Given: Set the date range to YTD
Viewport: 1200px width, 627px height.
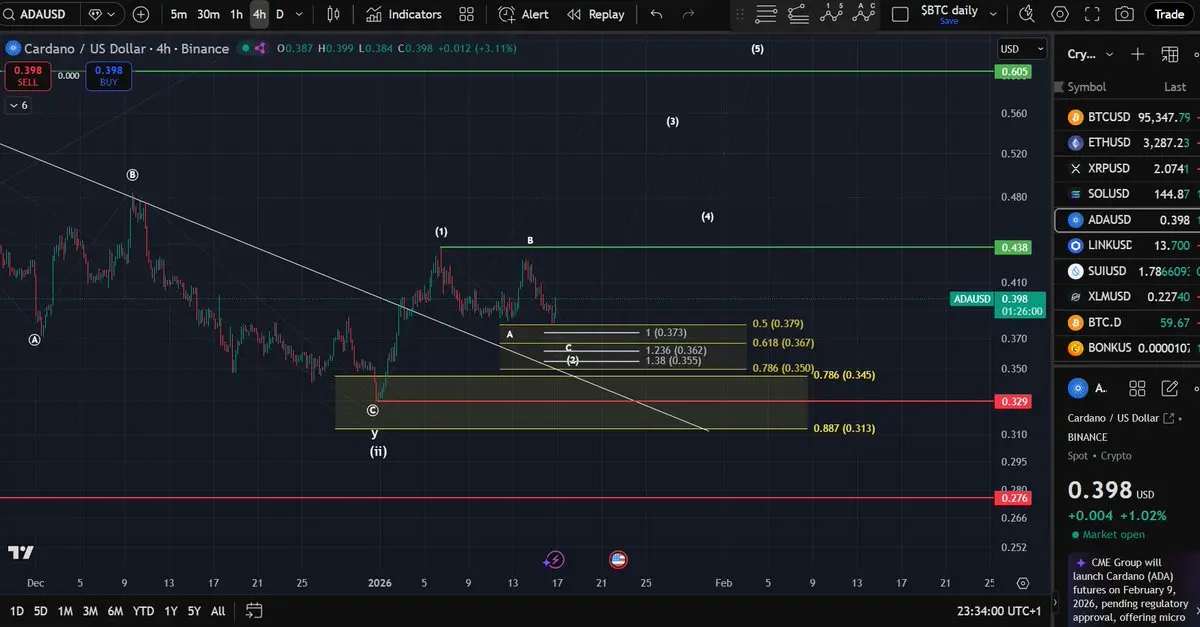Looking at the screenshot, I should 143,610.
